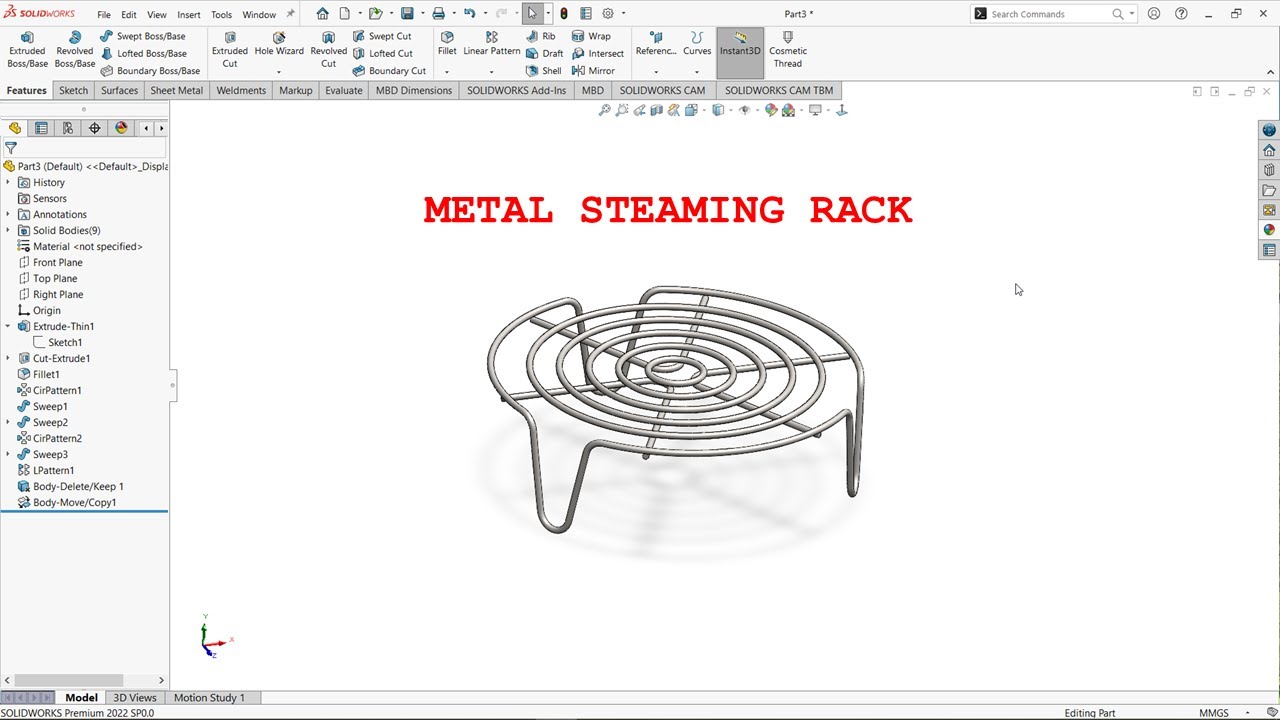
Task: Collapse the Extrude-Thin1 feature
Action: [x=8, y=326]
